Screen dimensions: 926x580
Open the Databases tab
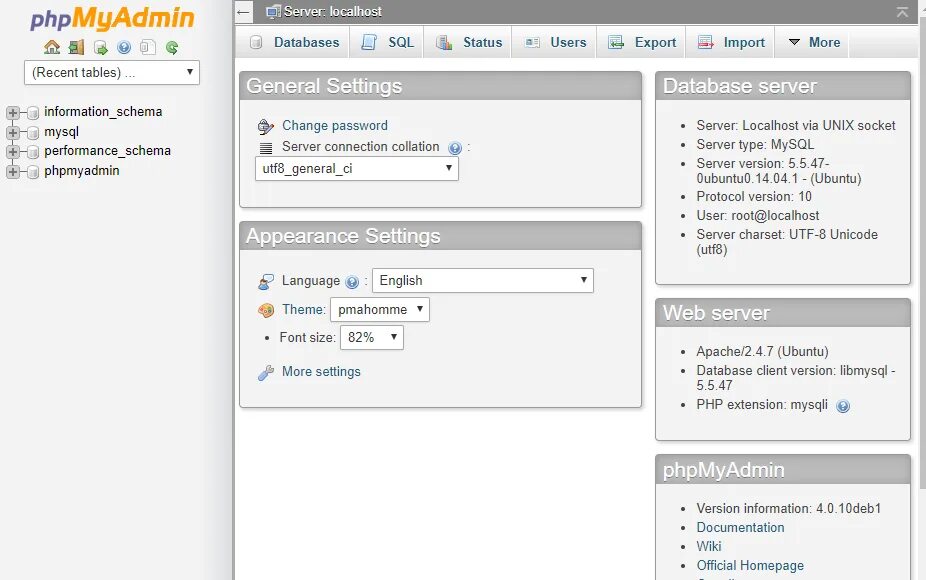pos(294,43)
